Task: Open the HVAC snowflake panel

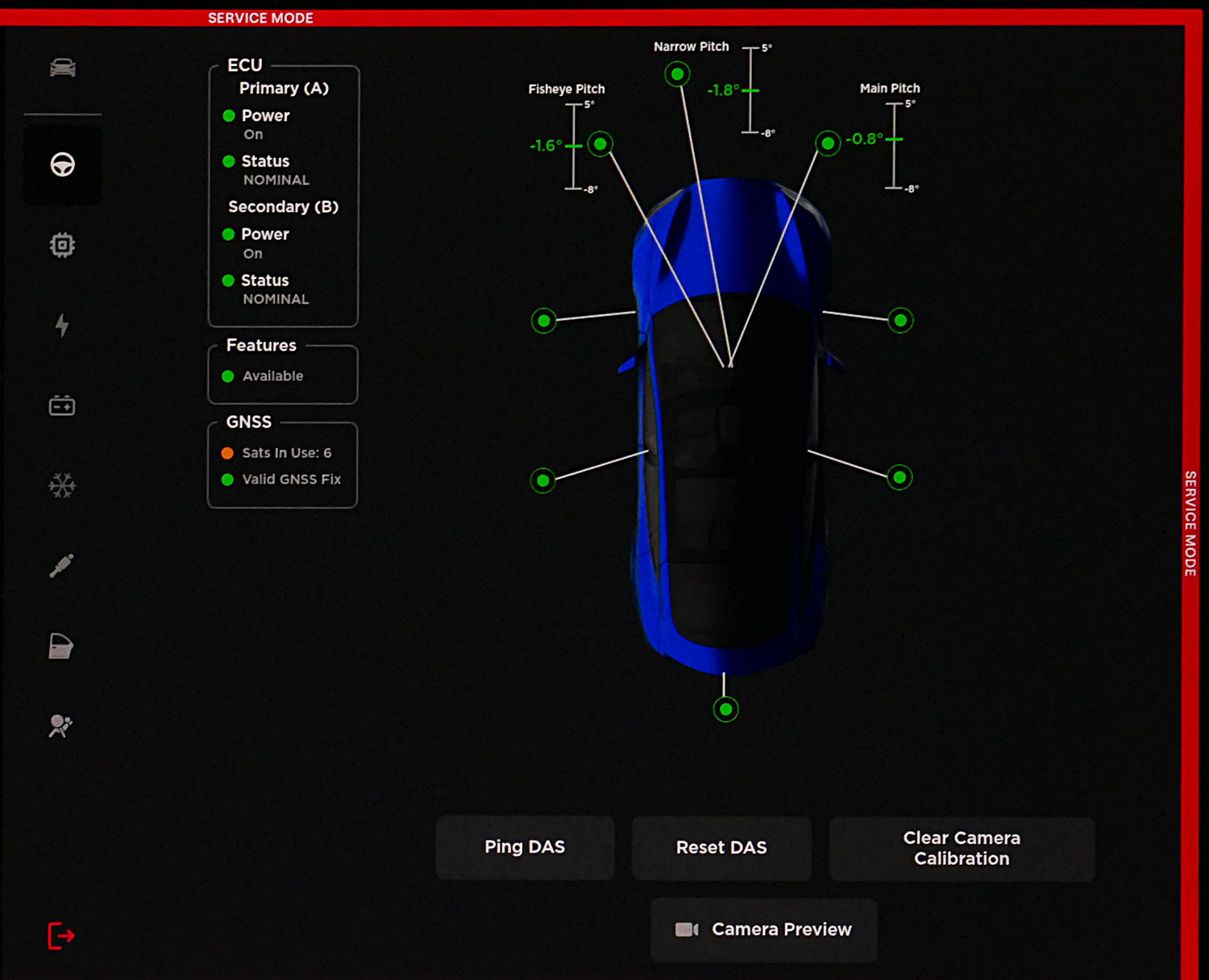Action: click(x=61, y=485)
